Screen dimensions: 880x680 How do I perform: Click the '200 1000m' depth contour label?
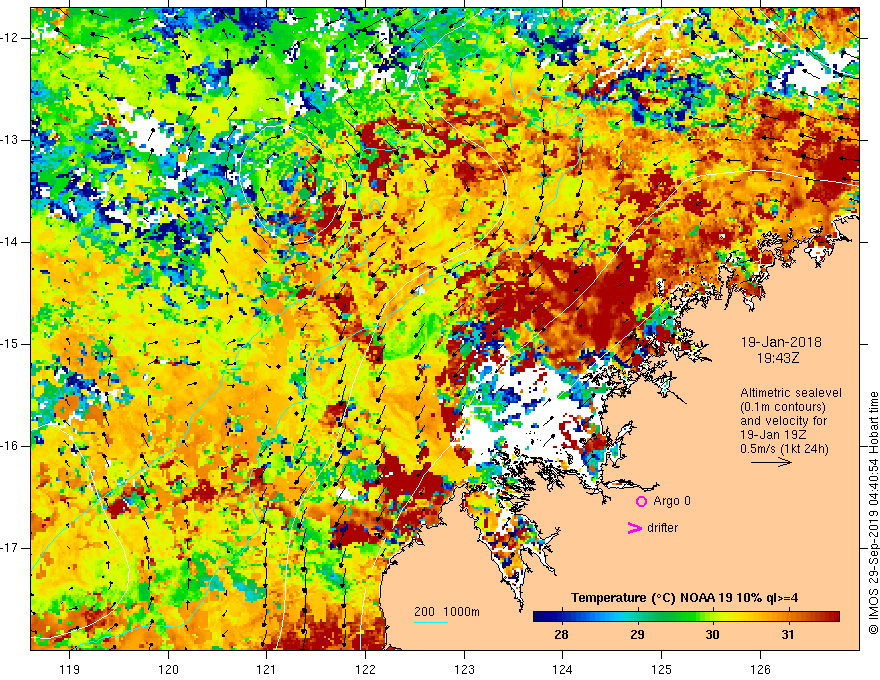pos(447,612)
